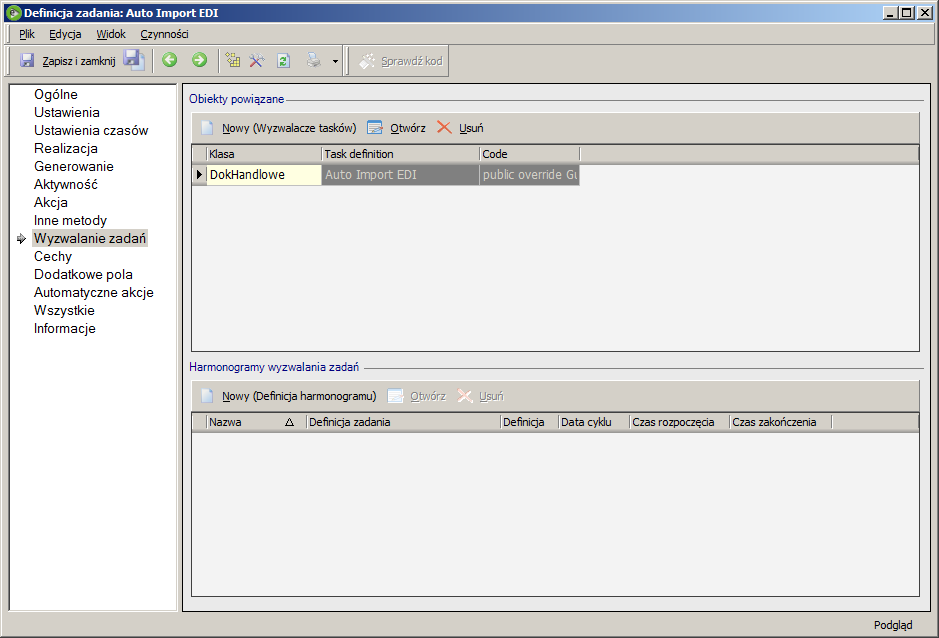Viewport: 939px width, 638px height.
Task: Go back with green left arrow
Action: click(x=169, y=60)
